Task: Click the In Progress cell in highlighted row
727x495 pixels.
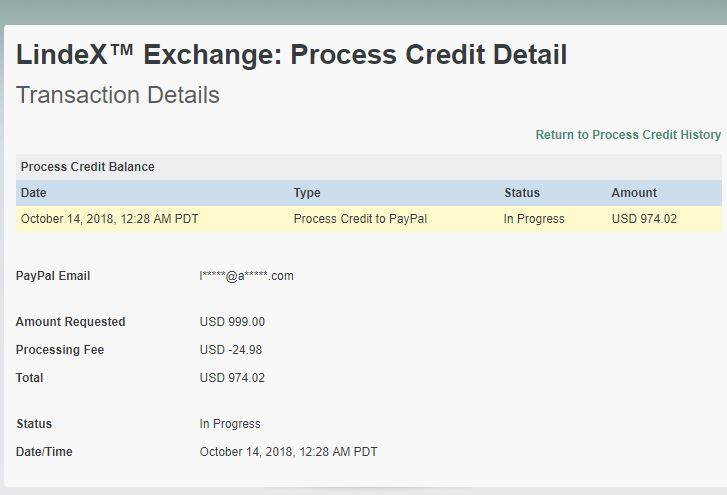Action: (534, 219)
